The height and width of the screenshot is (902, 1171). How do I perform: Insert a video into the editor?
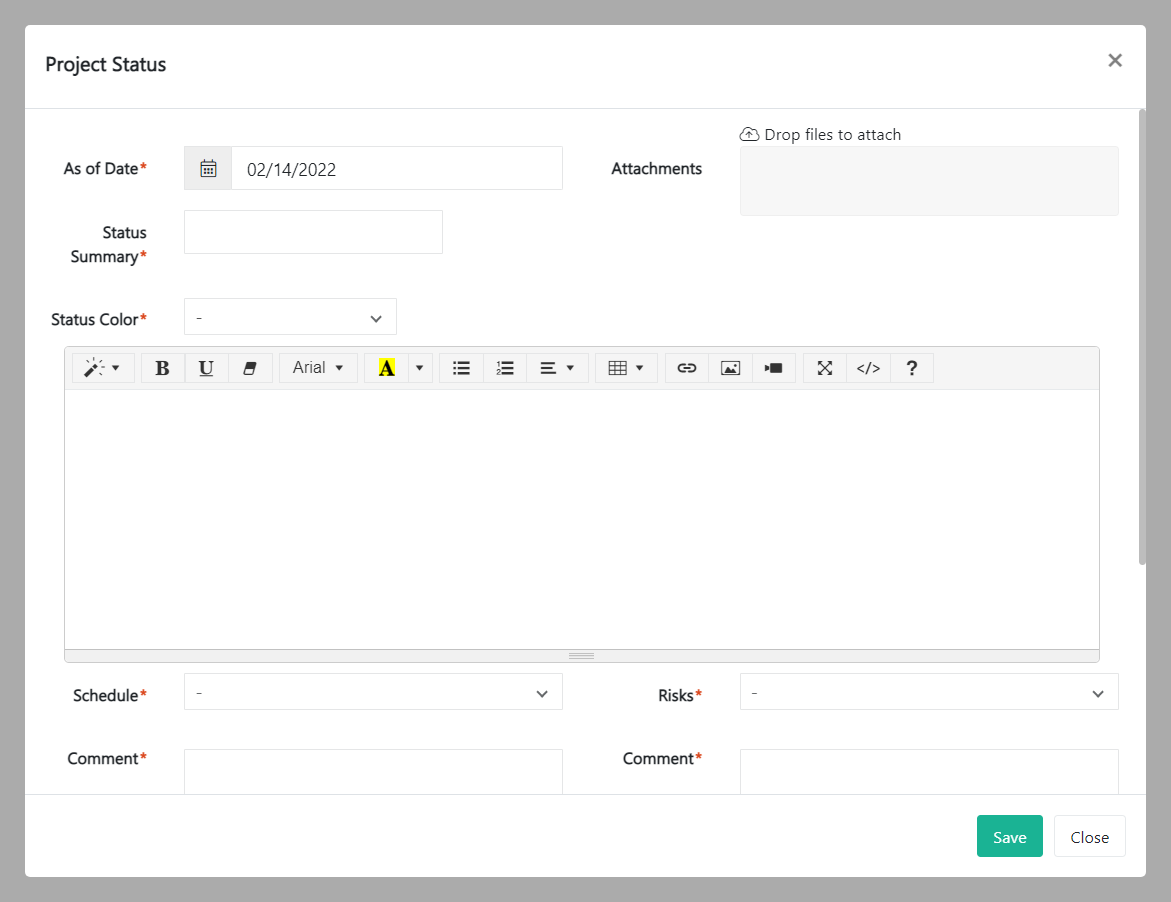[x=774, y=368]
